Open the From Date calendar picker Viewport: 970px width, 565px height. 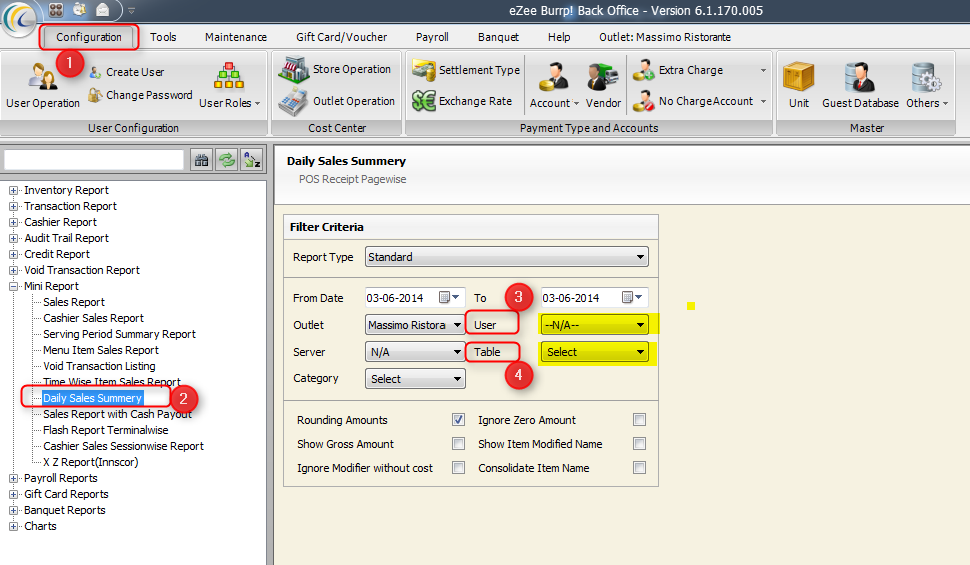[x=449, y=298]
